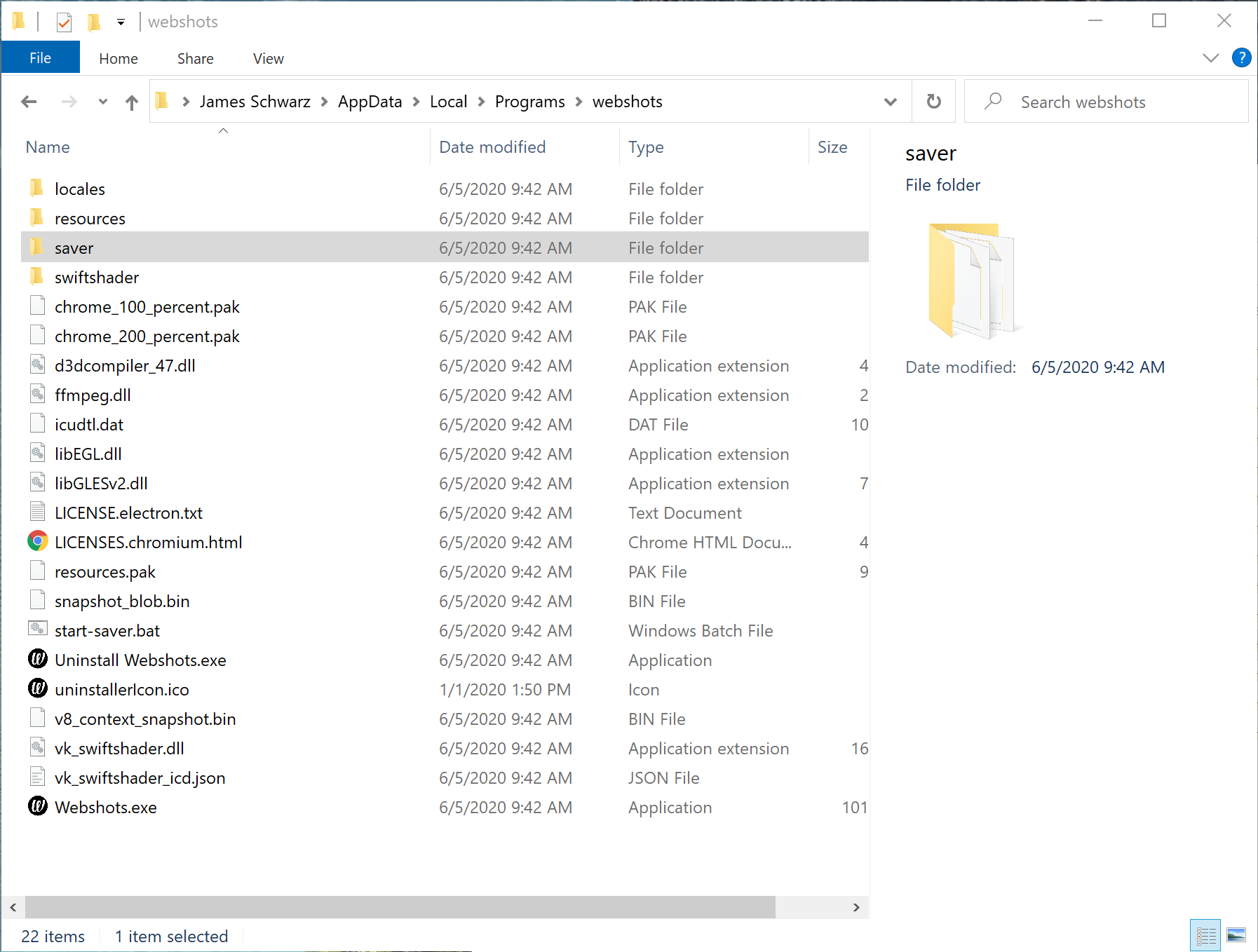Click the Properties quick access button
1258x952 pixels.
coord(64,22)
